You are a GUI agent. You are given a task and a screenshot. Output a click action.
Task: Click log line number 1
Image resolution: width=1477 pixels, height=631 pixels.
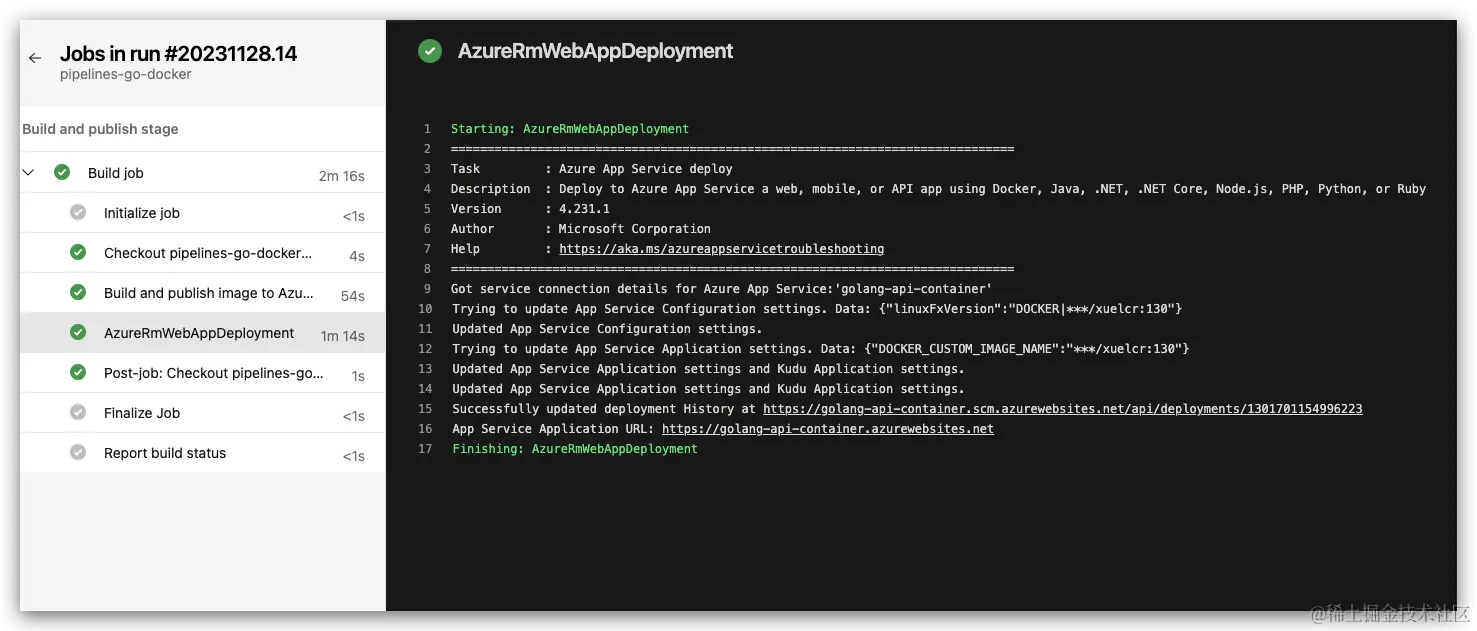pyautogui.click(x=427, y=129)
